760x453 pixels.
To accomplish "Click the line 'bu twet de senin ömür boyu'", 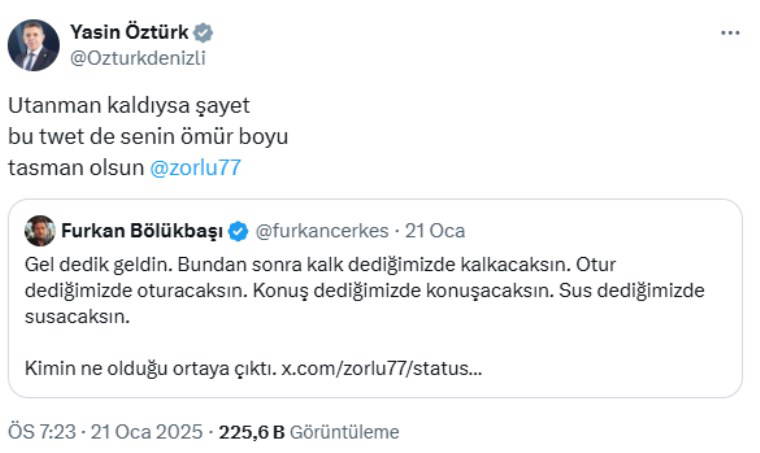I will [147, 136].
